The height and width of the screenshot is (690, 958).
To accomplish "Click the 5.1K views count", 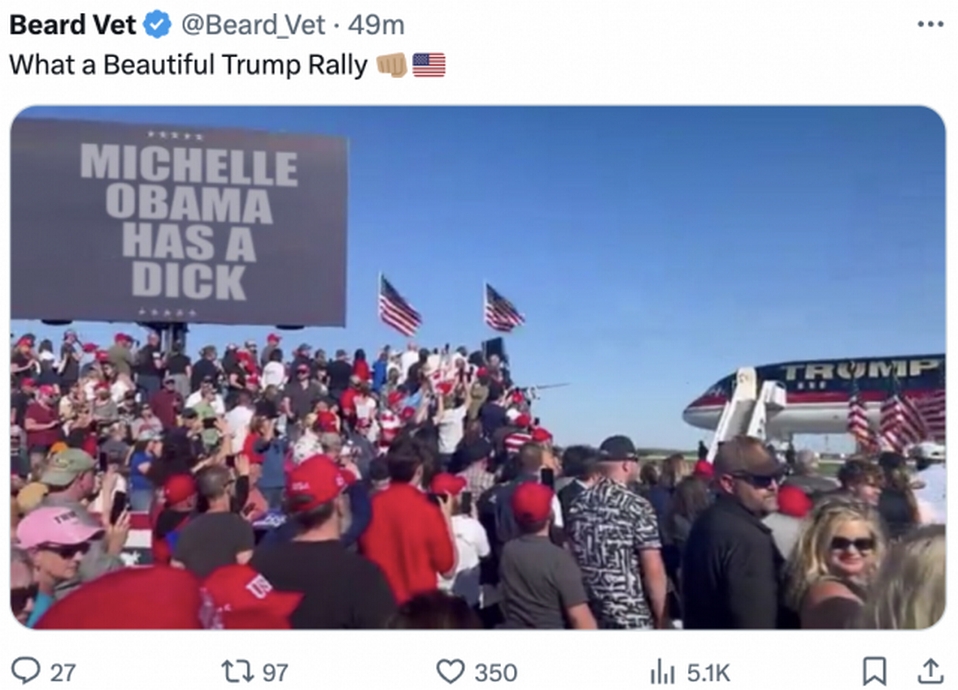I will coord(708,673).
